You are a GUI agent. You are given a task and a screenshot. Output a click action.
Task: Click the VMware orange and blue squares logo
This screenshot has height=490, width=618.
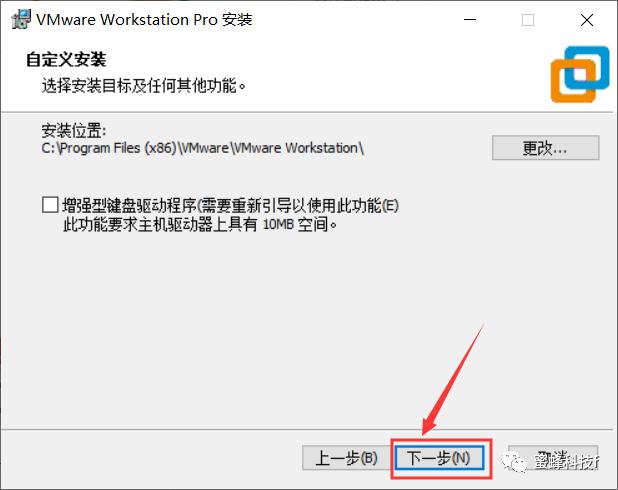point(580,75)
